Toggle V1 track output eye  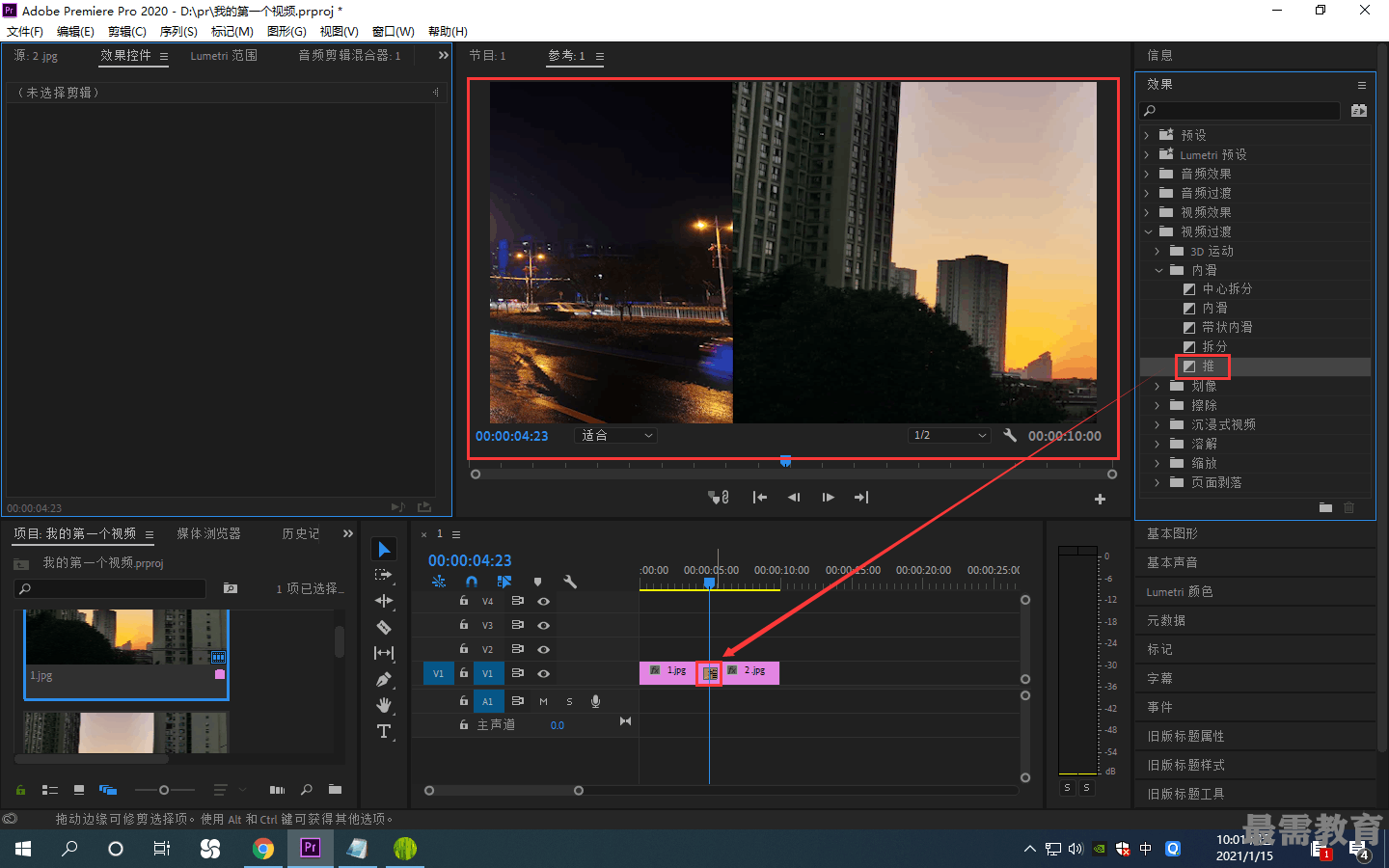pos(543,674)
